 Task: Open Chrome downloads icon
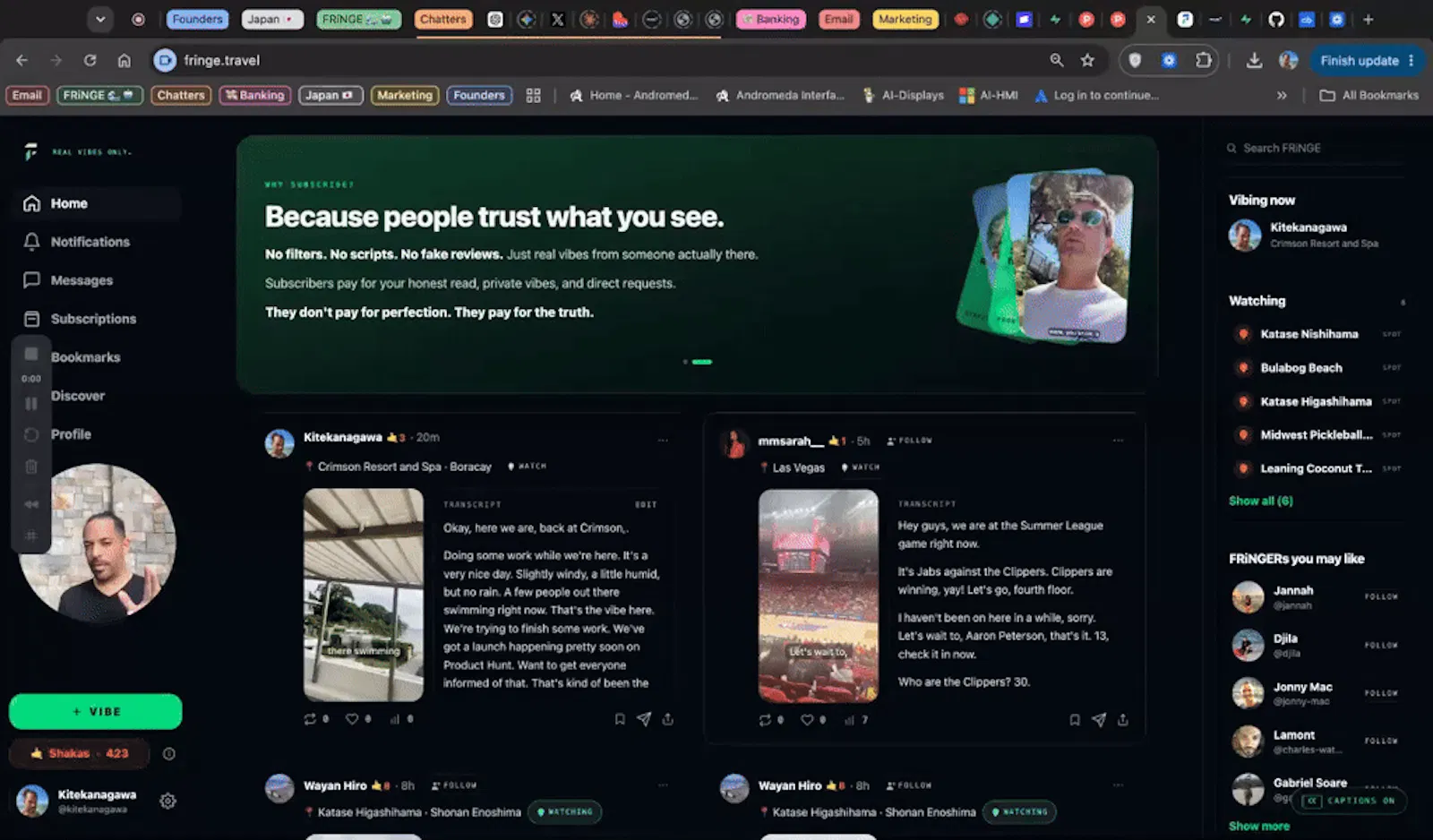[x=1254, y=60]
